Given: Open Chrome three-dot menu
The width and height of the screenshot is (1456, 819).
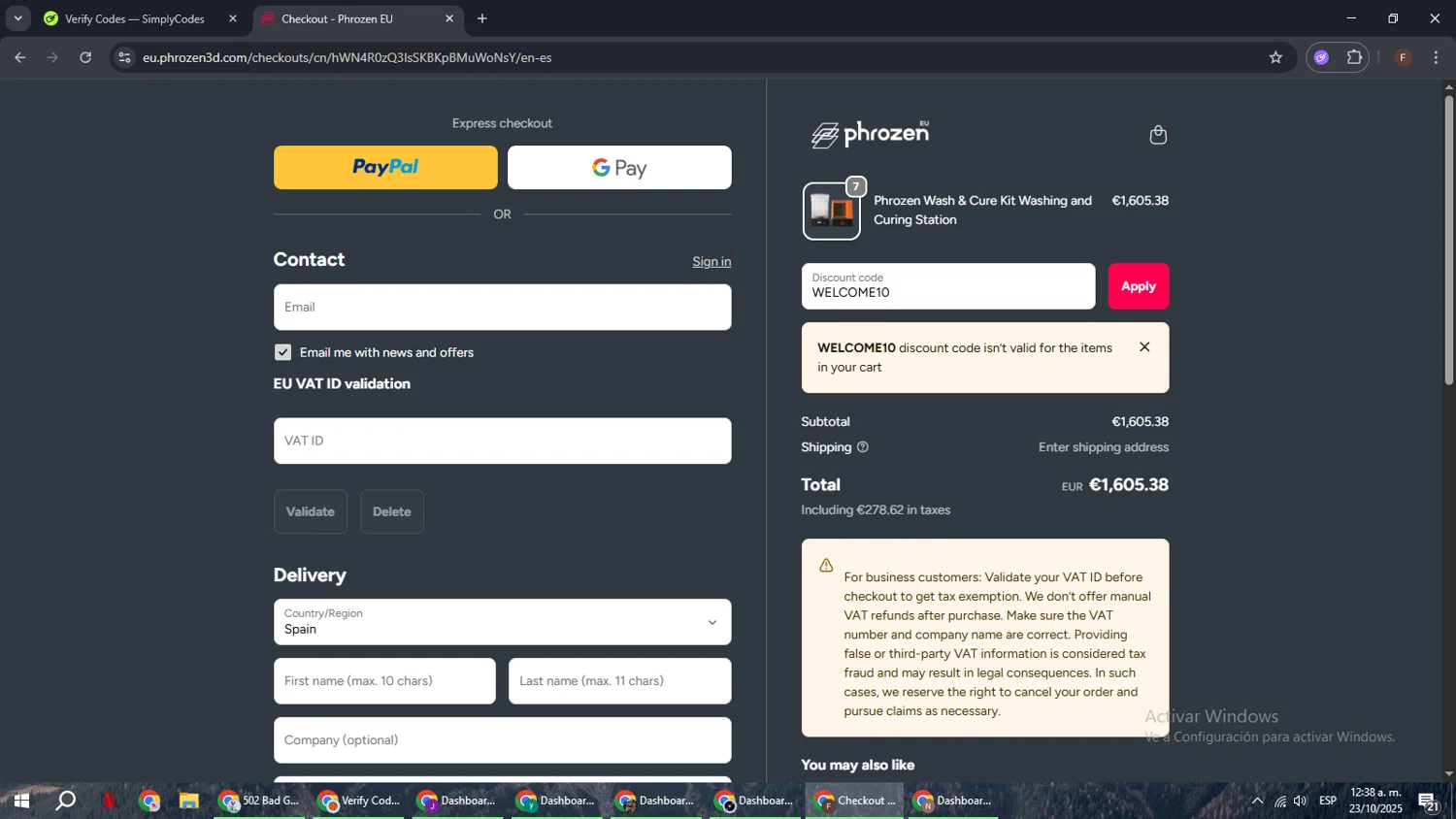Looking at the screenshot, I should (1436, 57).
